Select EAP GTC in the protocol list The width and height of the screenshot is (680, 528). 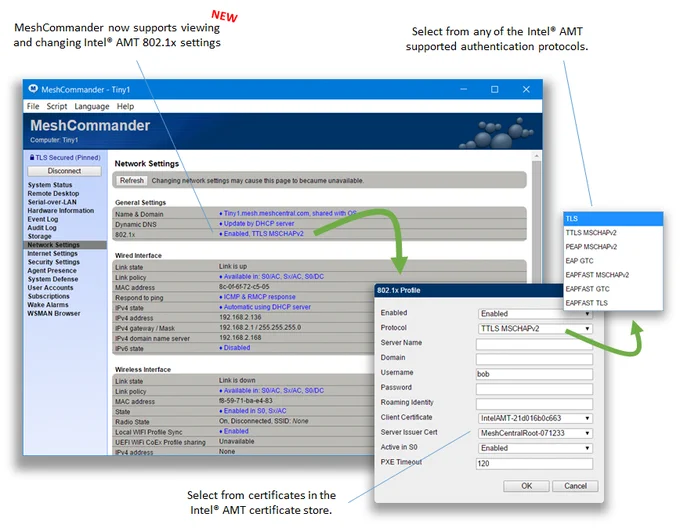coord(613,261)
